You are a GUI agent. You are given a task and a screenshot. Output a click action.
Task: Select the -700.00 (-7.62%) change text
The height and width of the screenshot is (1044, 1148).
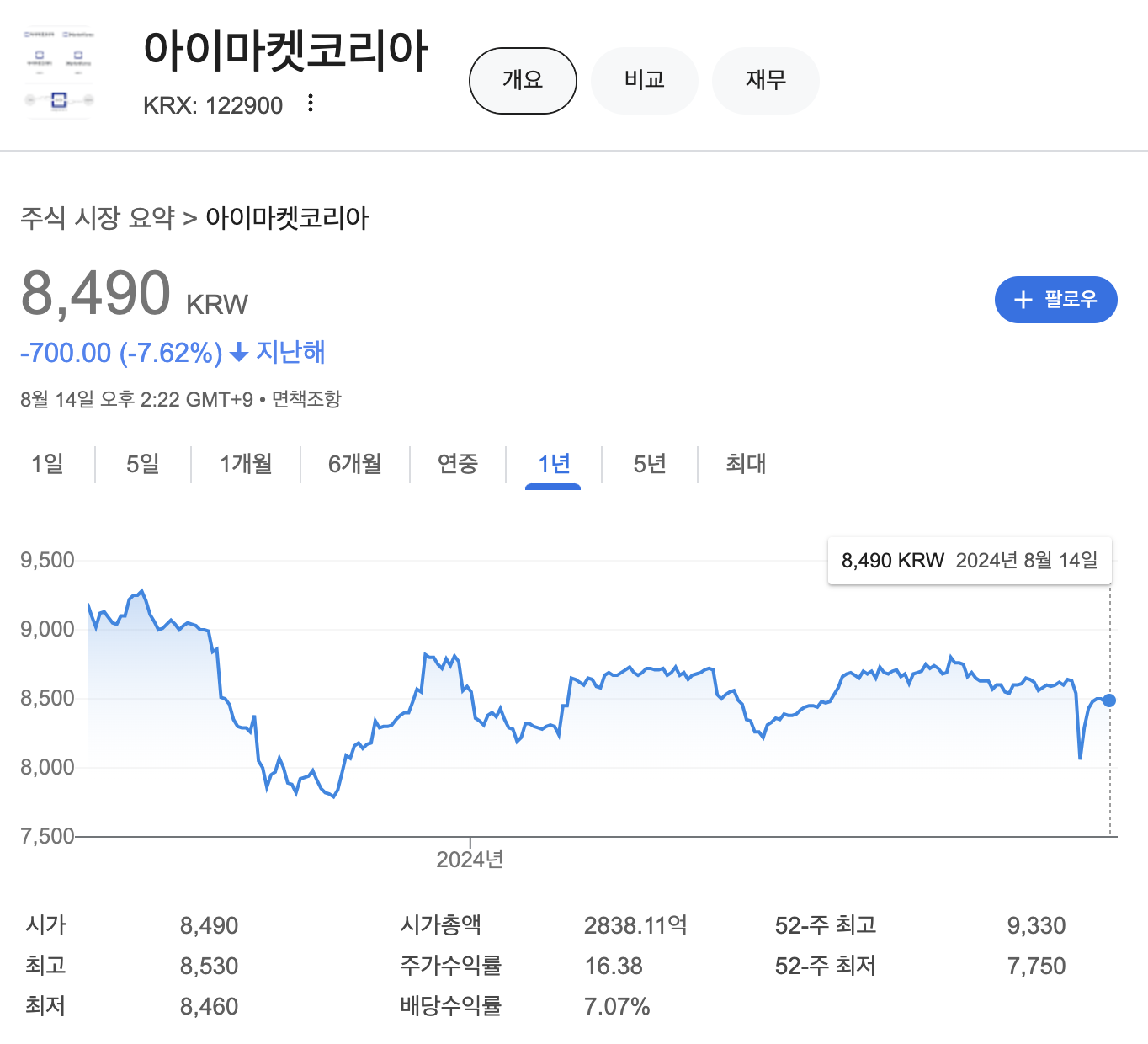coord(121,353)
